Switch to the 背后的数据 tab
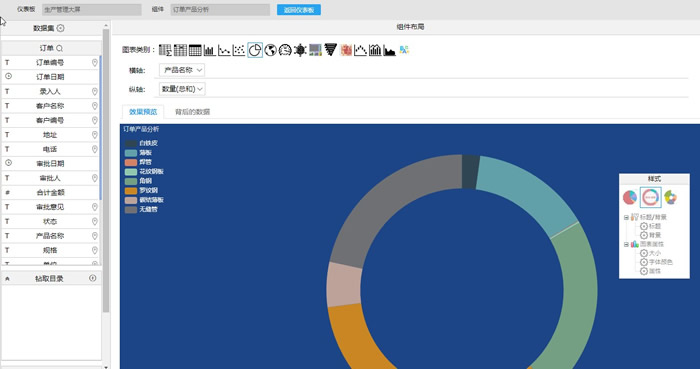The image size is (700, 369). pyautogui.click(x=192, y=112)
